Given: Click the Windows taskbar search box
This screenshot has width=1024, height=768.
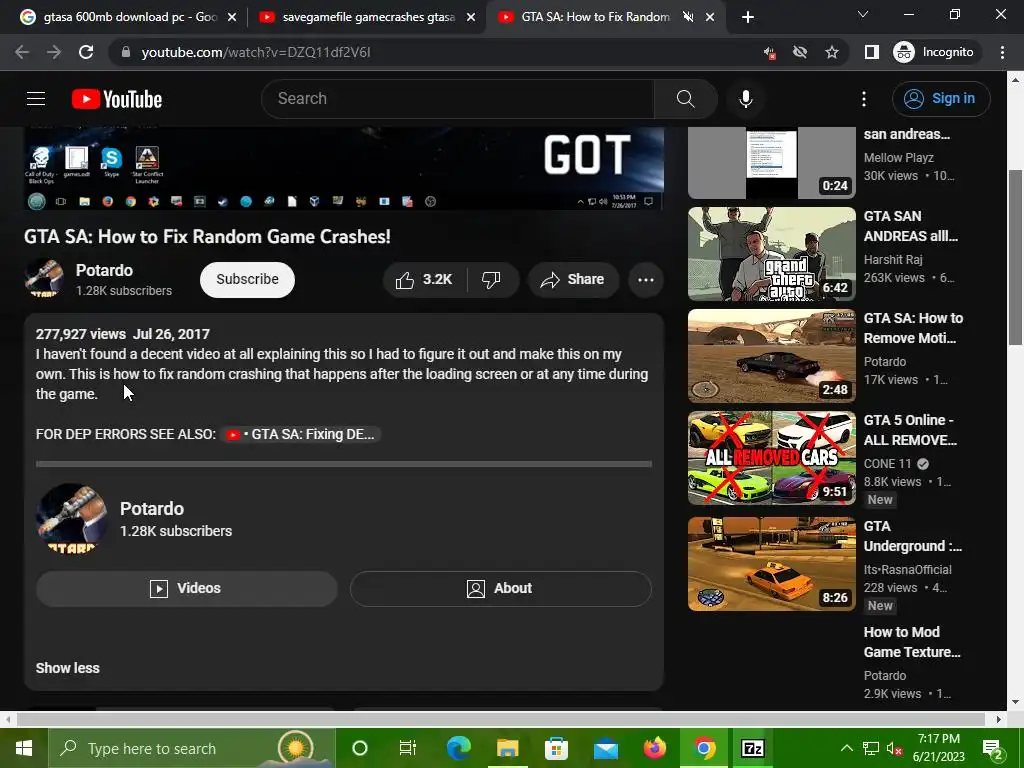Looking at the screenshot, I should (191, 748).
